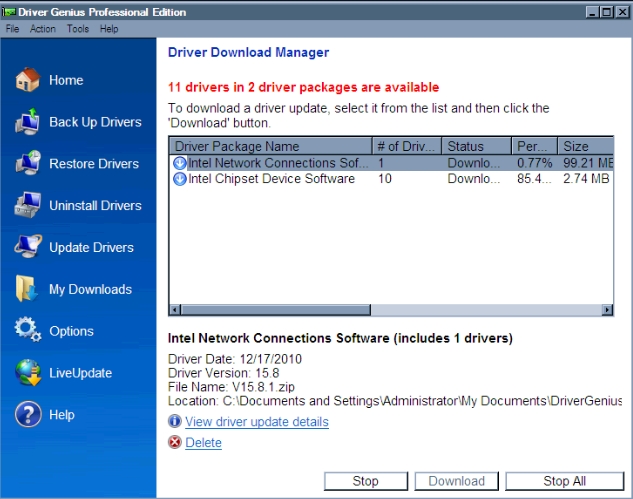This screenshot has height=499, width=633.
Task: Open Back Up Drivers icon in sidebar
Action: tap(27, 122)
